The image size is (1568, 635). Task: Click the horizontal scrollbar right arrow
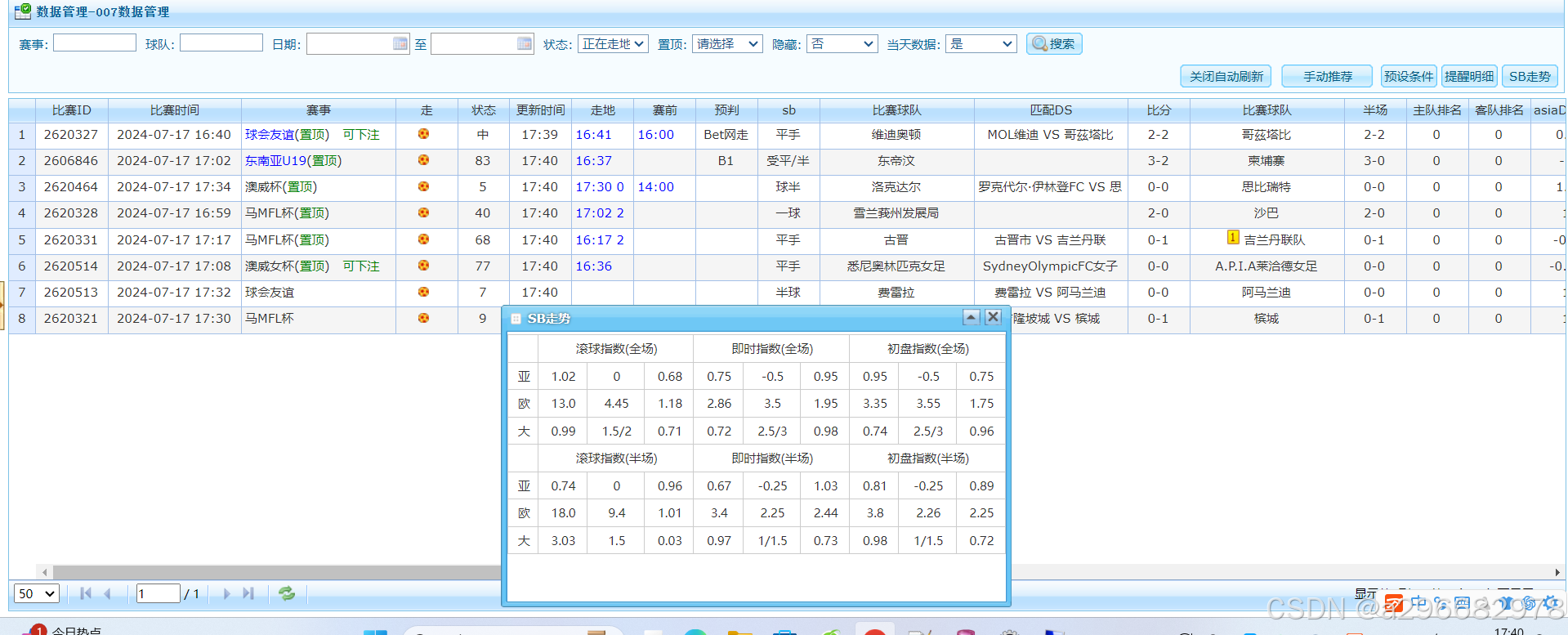[x=1557, y=572]
